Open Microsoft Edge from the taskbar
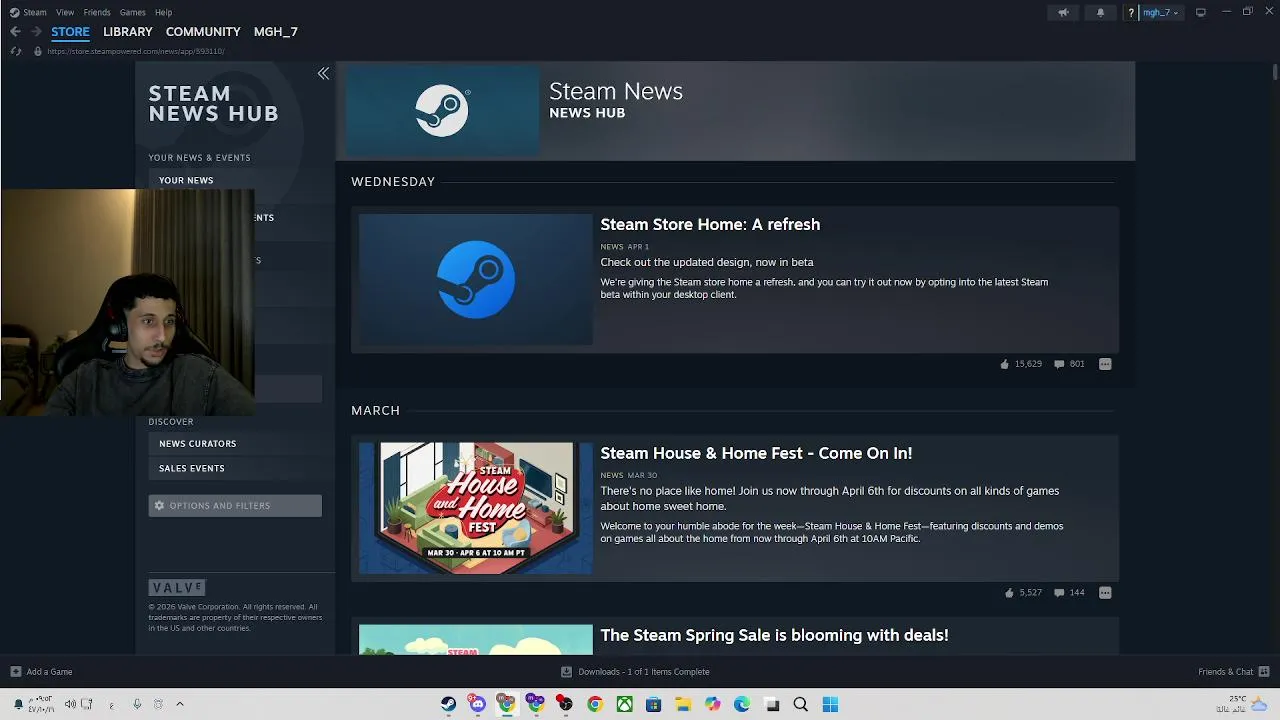 pos(742,705)
